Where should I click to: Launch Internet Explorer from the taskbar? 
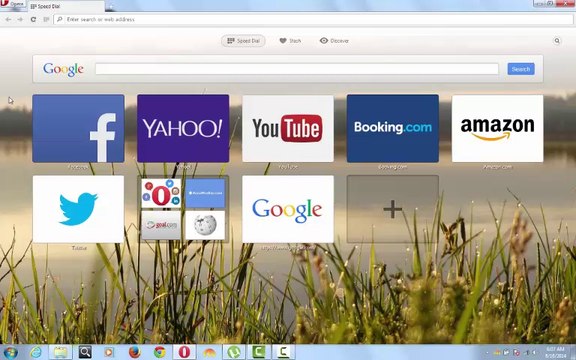click(x=36, y=352)
